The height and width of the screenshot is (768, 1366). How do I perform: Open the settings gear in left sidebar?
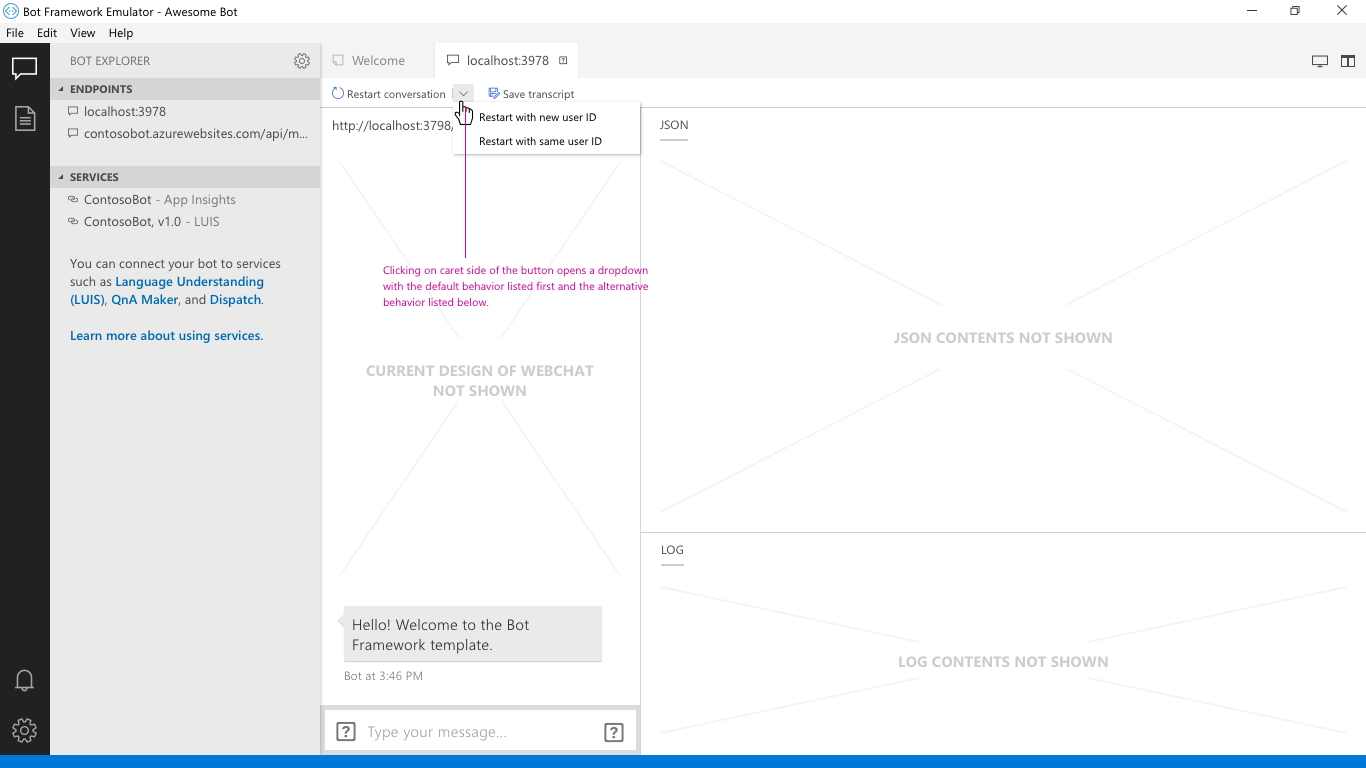tap(25, 730)
